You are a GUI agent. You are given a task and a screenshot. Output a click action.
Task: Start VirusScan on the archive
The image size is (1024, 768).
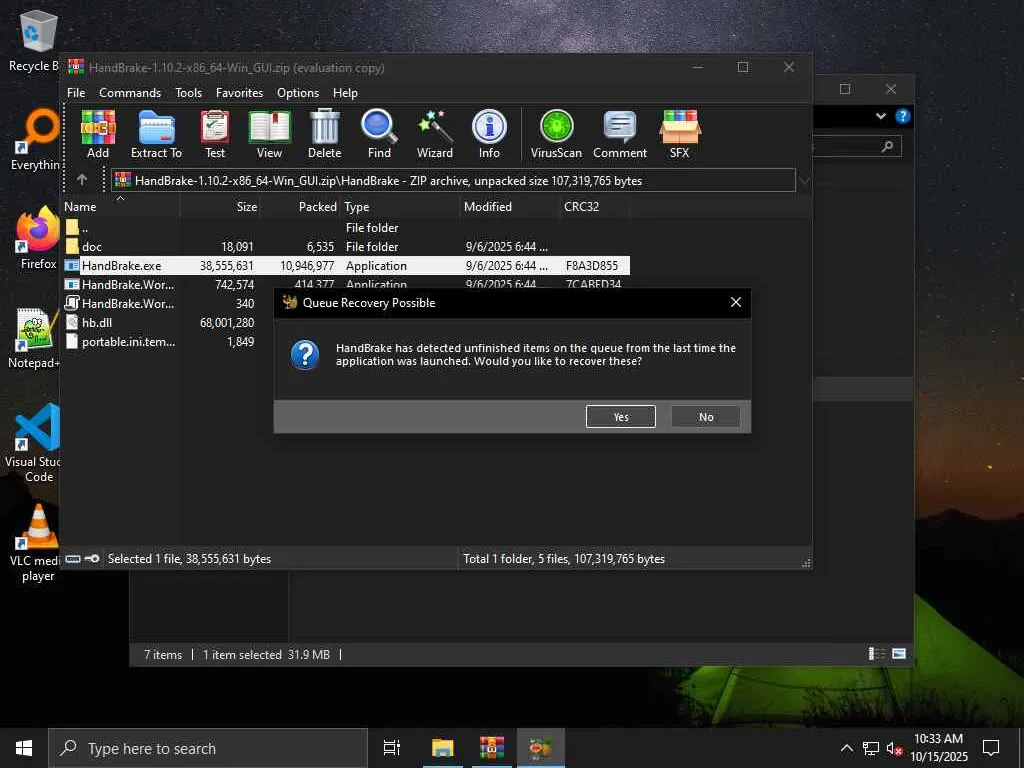tap(556, 135)
